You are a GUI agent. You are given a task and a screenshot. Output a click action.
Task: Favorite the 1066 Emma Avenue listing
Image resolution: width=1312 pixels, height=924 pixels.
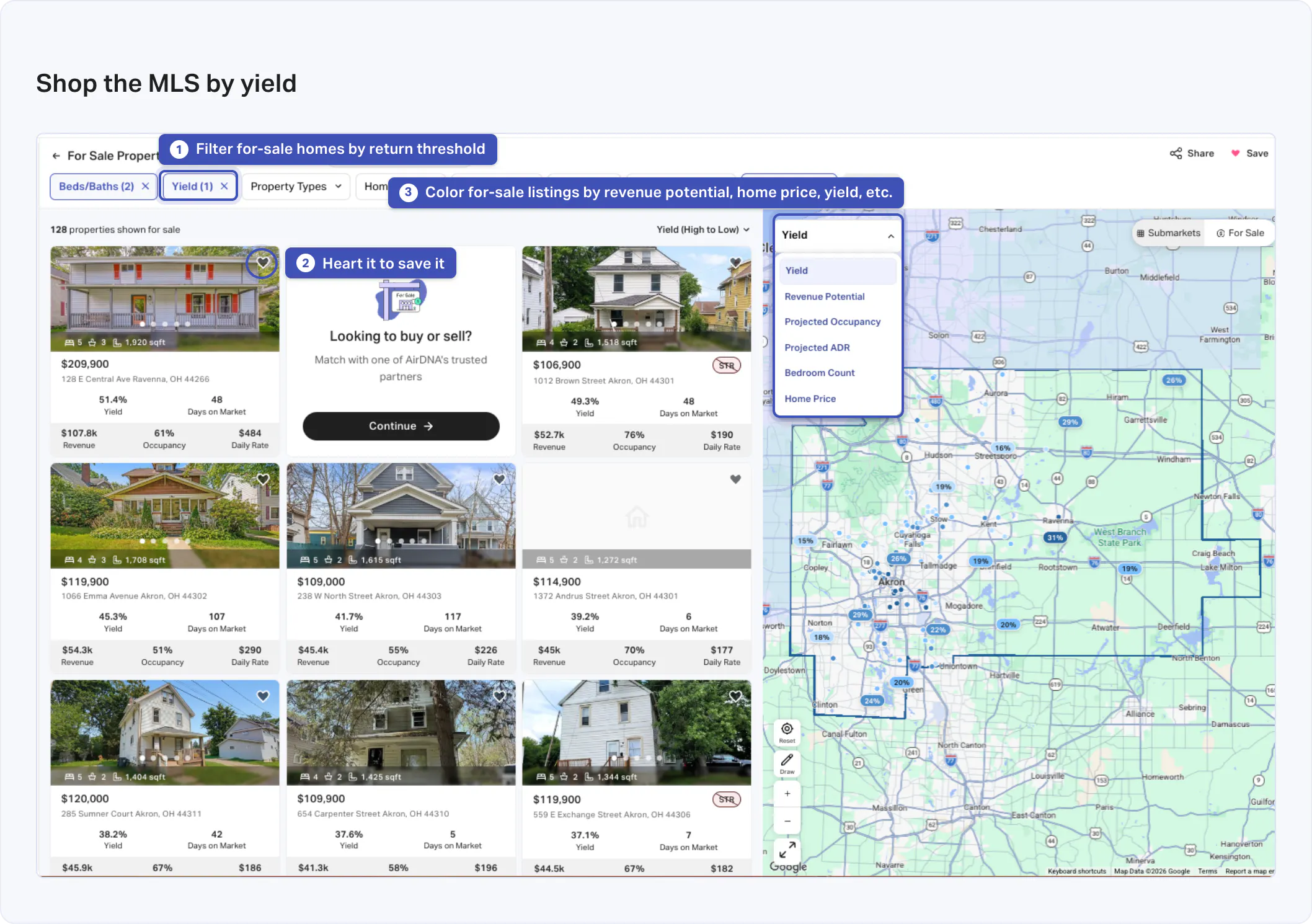click(x=263, y=479)
